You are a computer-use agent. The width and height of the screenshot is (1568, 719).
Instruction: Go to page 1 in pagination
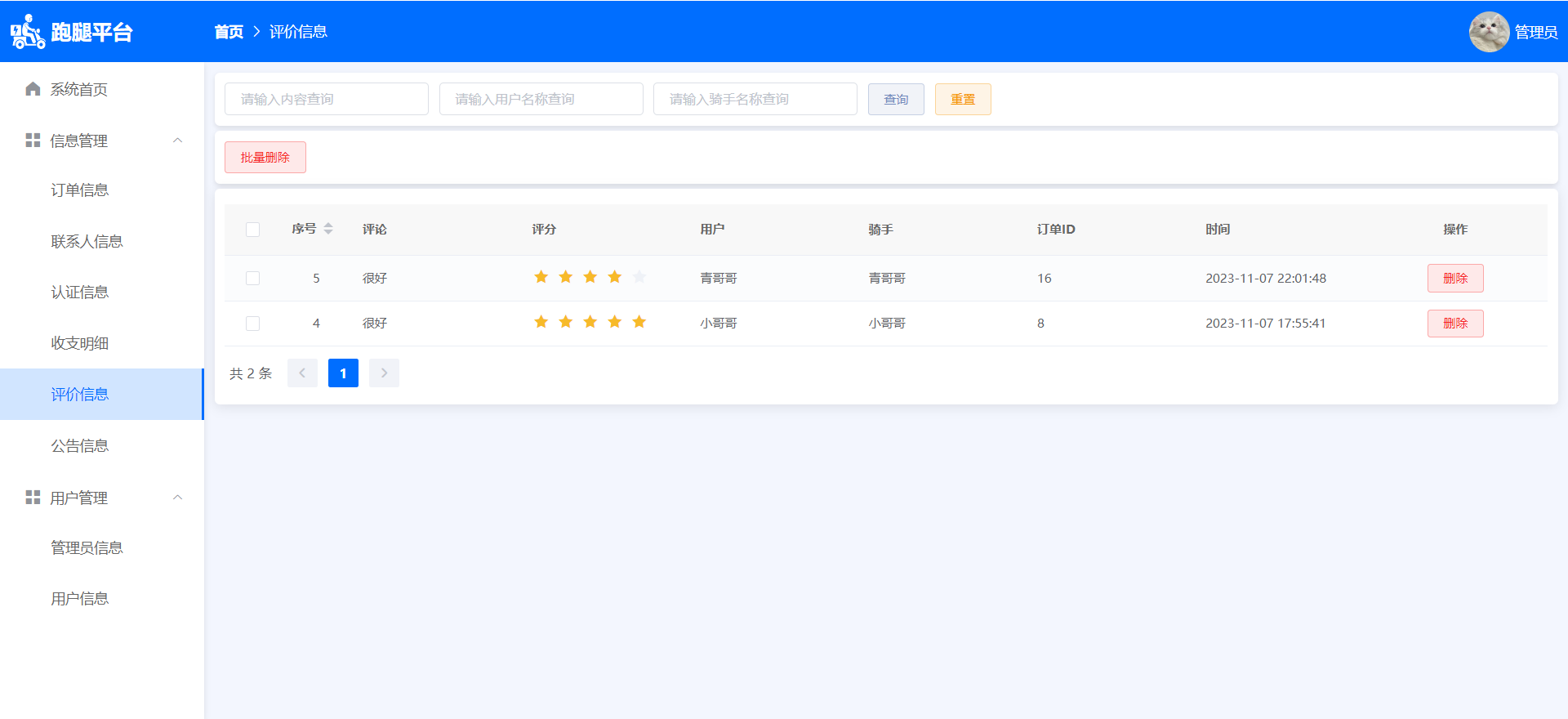pyautogui.click(x=343, y=373)
